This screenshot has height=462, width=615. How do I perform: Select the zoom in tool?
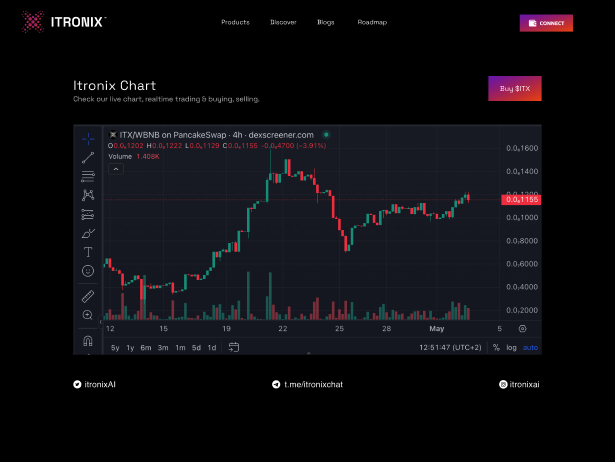(87, 315)
